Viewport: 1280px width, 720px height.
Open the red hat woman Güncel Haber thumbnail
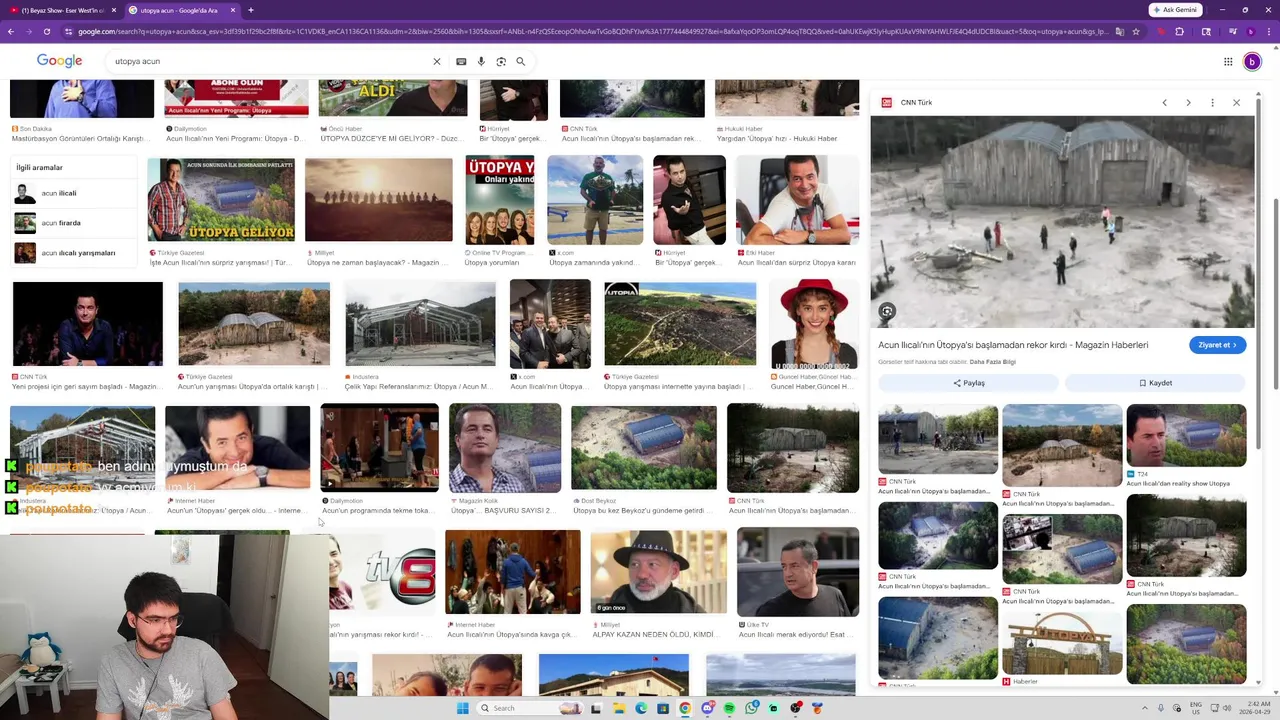[x=814, y=324]
